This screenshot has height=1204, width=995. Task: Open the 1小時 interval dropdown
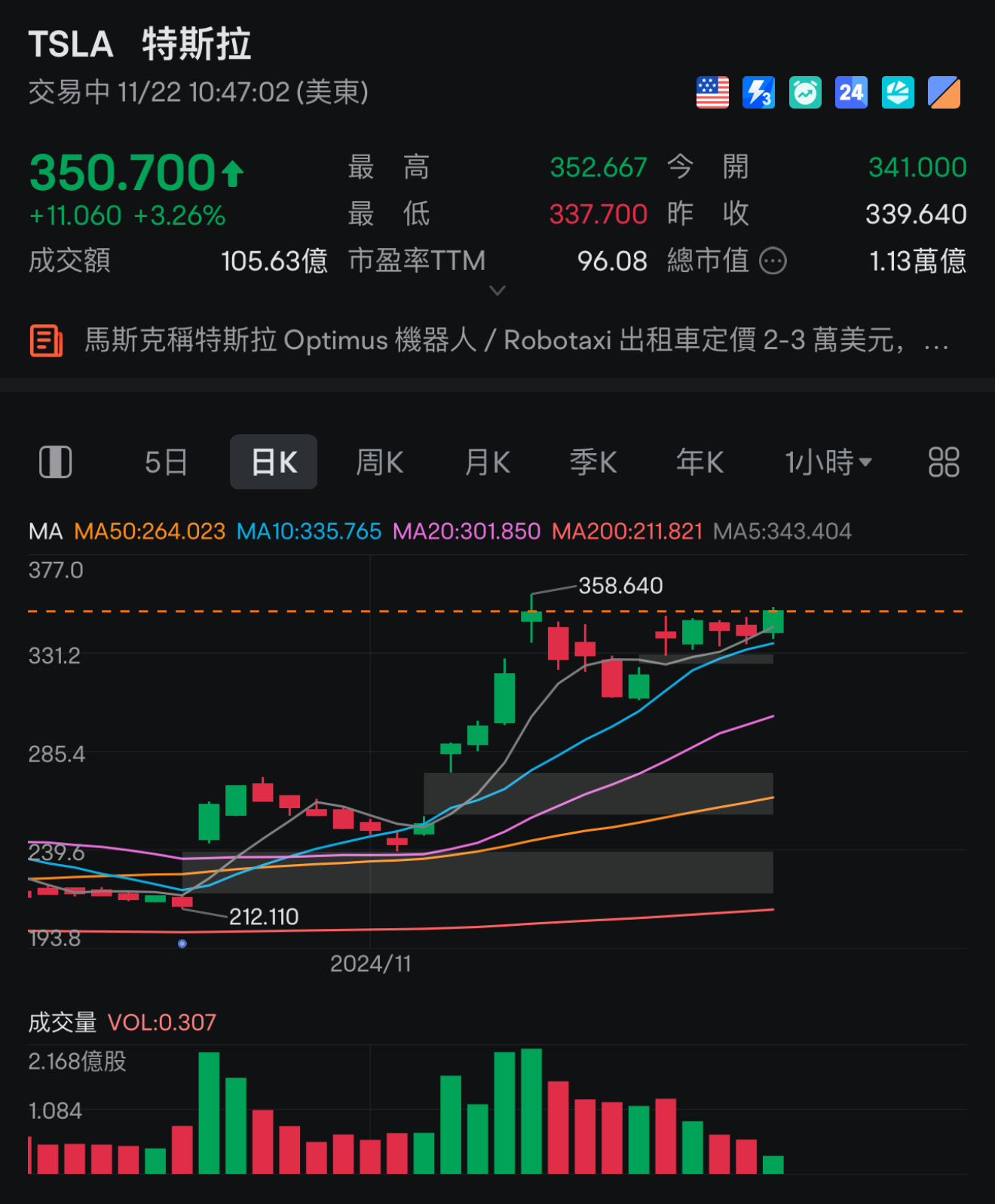coord(828,462)
